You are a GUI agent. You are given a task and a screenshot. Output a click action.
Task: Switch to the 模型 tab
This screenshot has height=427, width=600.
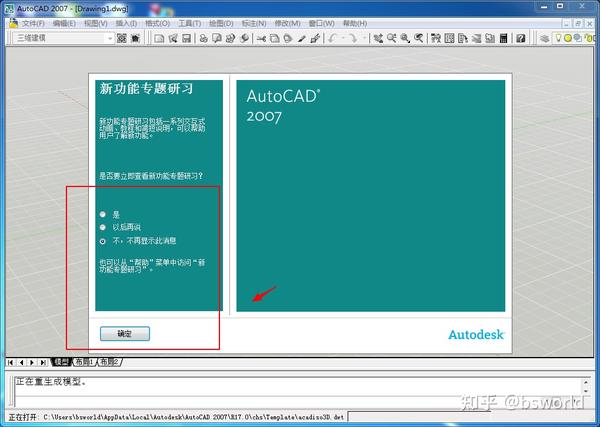62,362
